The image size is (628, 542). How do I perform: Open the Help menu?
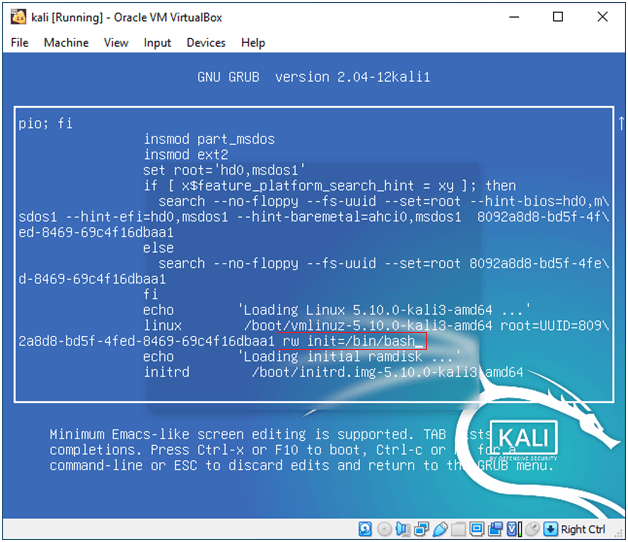point(253,43)
